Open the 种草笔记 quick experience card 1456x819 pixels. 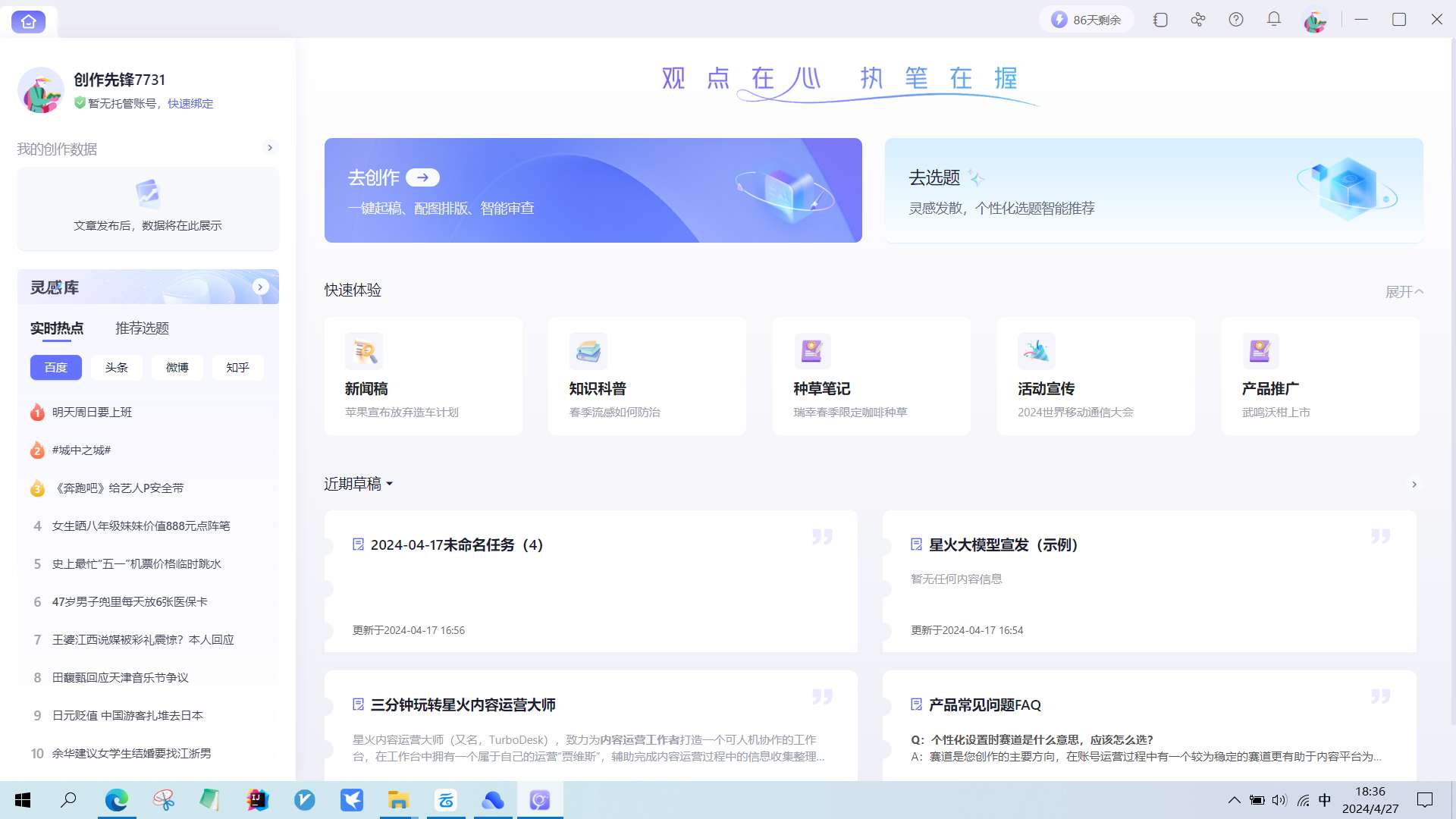click(871, 377)
